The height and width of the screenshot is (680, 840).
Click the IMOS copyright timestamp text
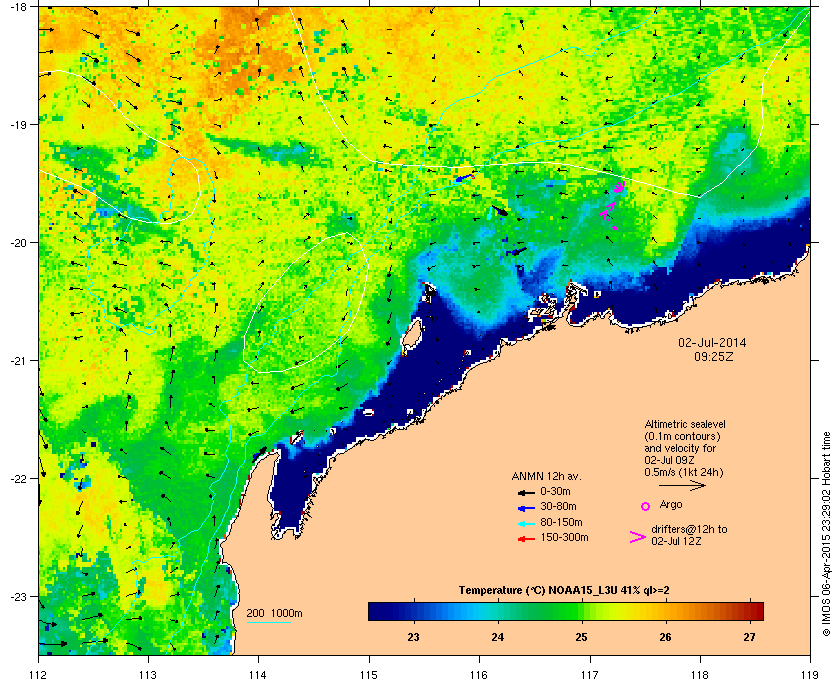click(827, 535)
